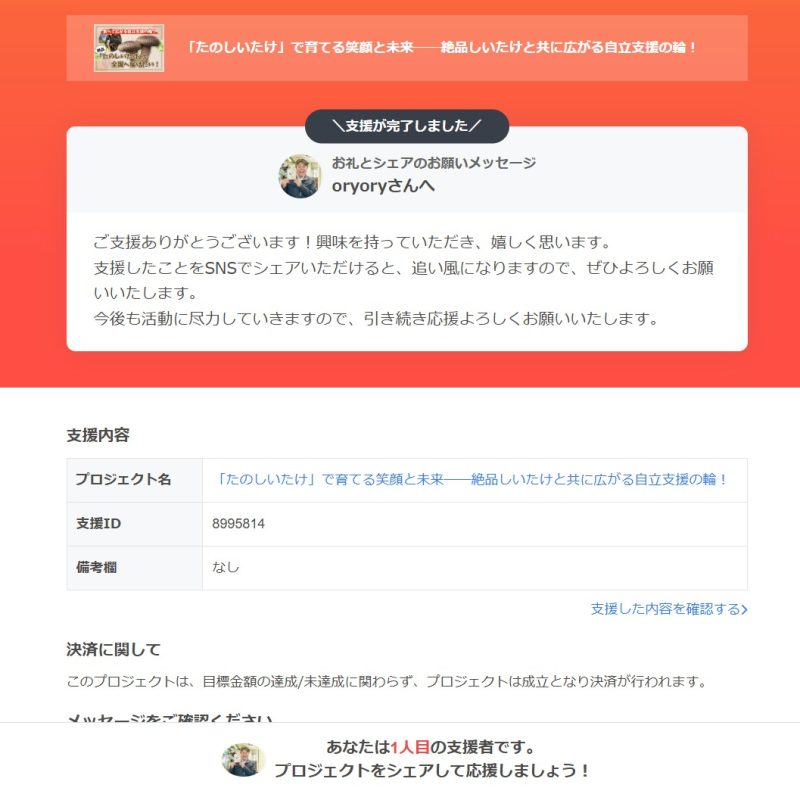Image resolution: width=800 pixels, height=791 pixels.
Task: Click the なし value in 備考欄 row
Action: (x=226, y=567)
